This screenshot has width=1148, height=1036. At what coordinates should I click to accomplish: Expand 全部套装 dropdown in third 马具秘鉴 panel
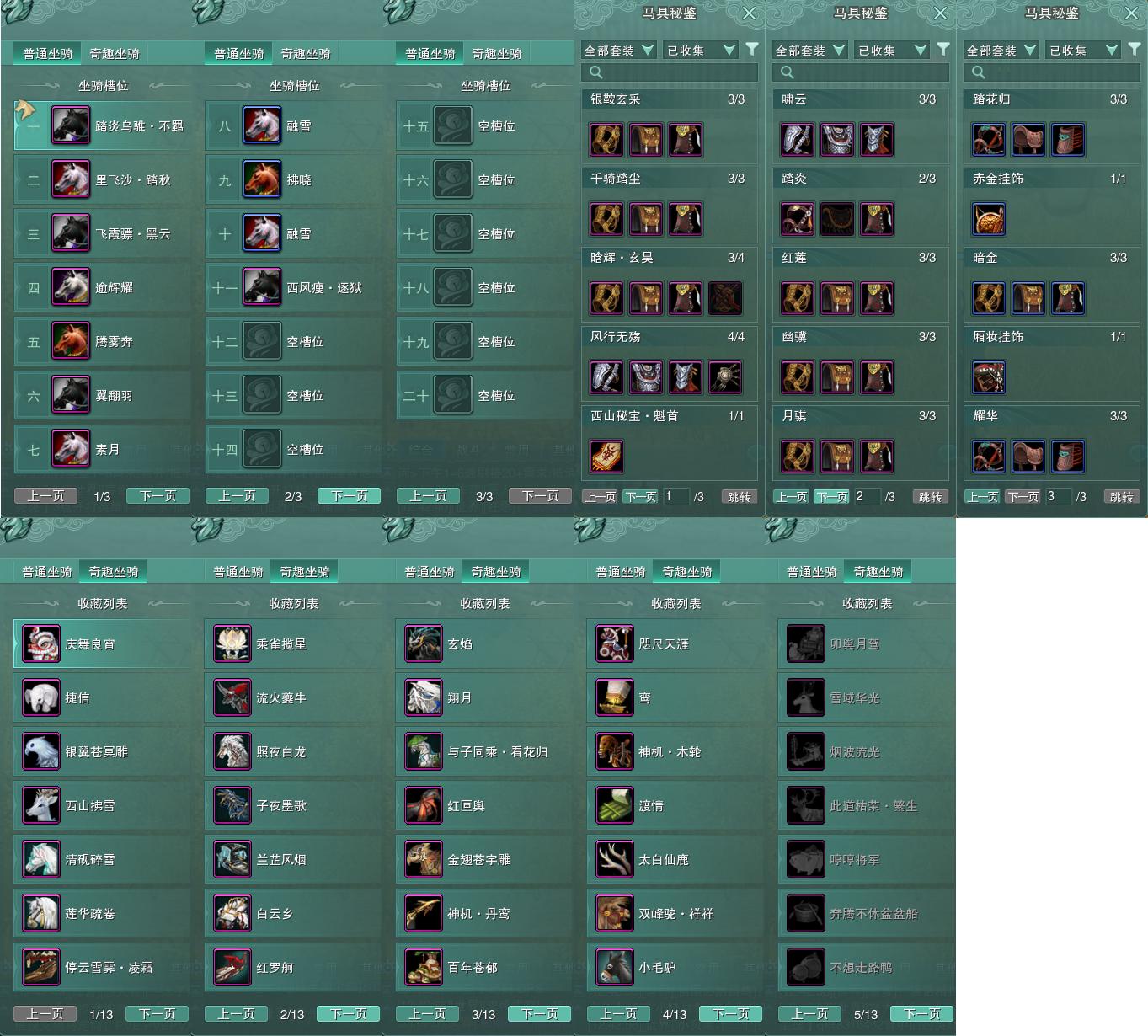[1001, 51]
